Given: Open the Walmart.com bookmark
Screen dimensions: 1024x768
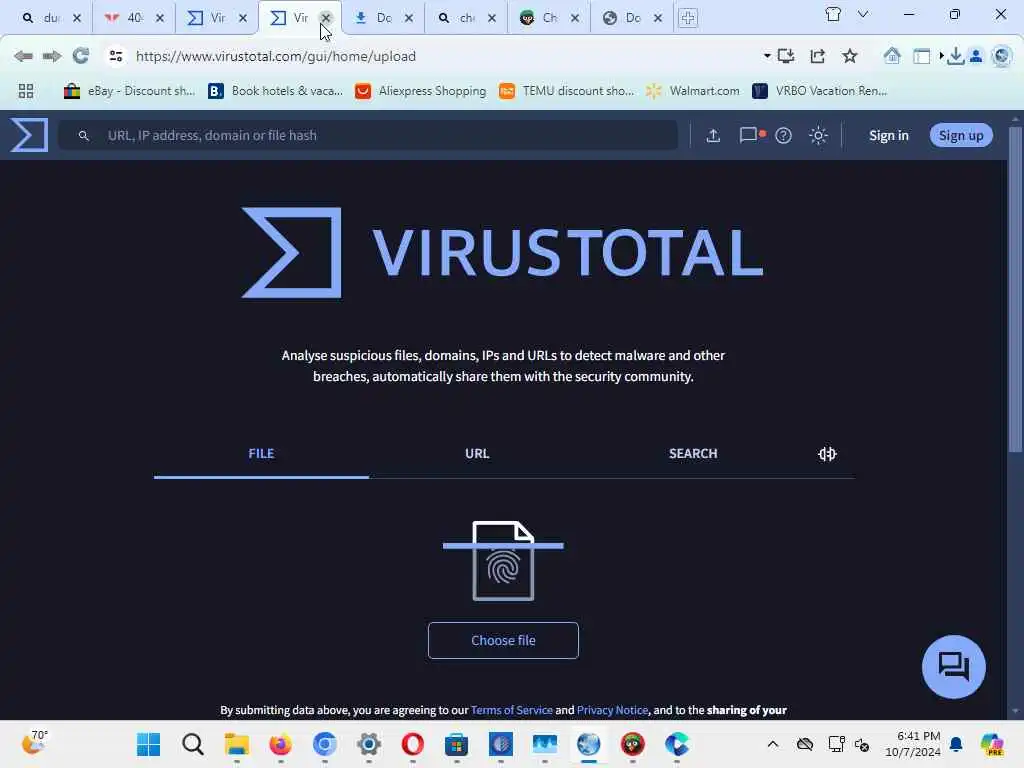Looking at the screenshot, I should pos(692,91).
